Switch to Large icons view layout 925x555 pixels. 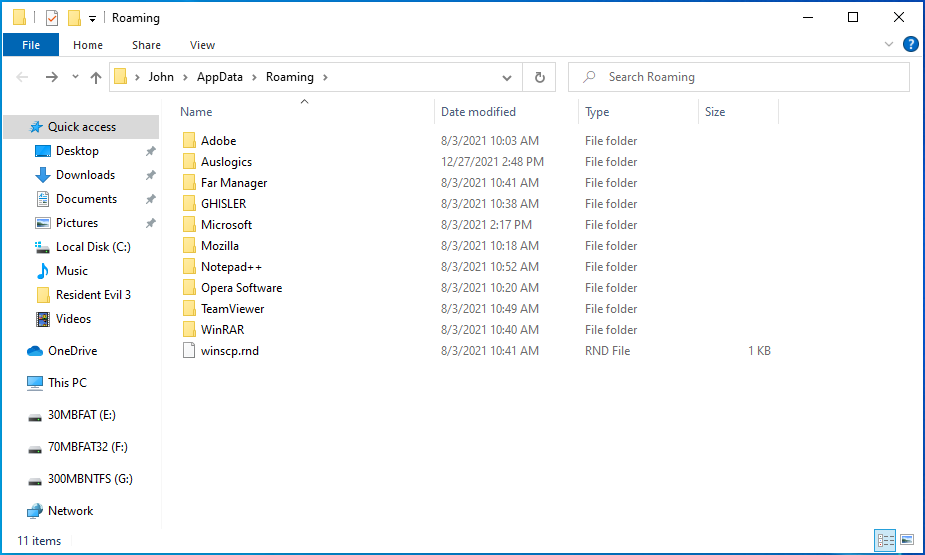tap(907, 540)
